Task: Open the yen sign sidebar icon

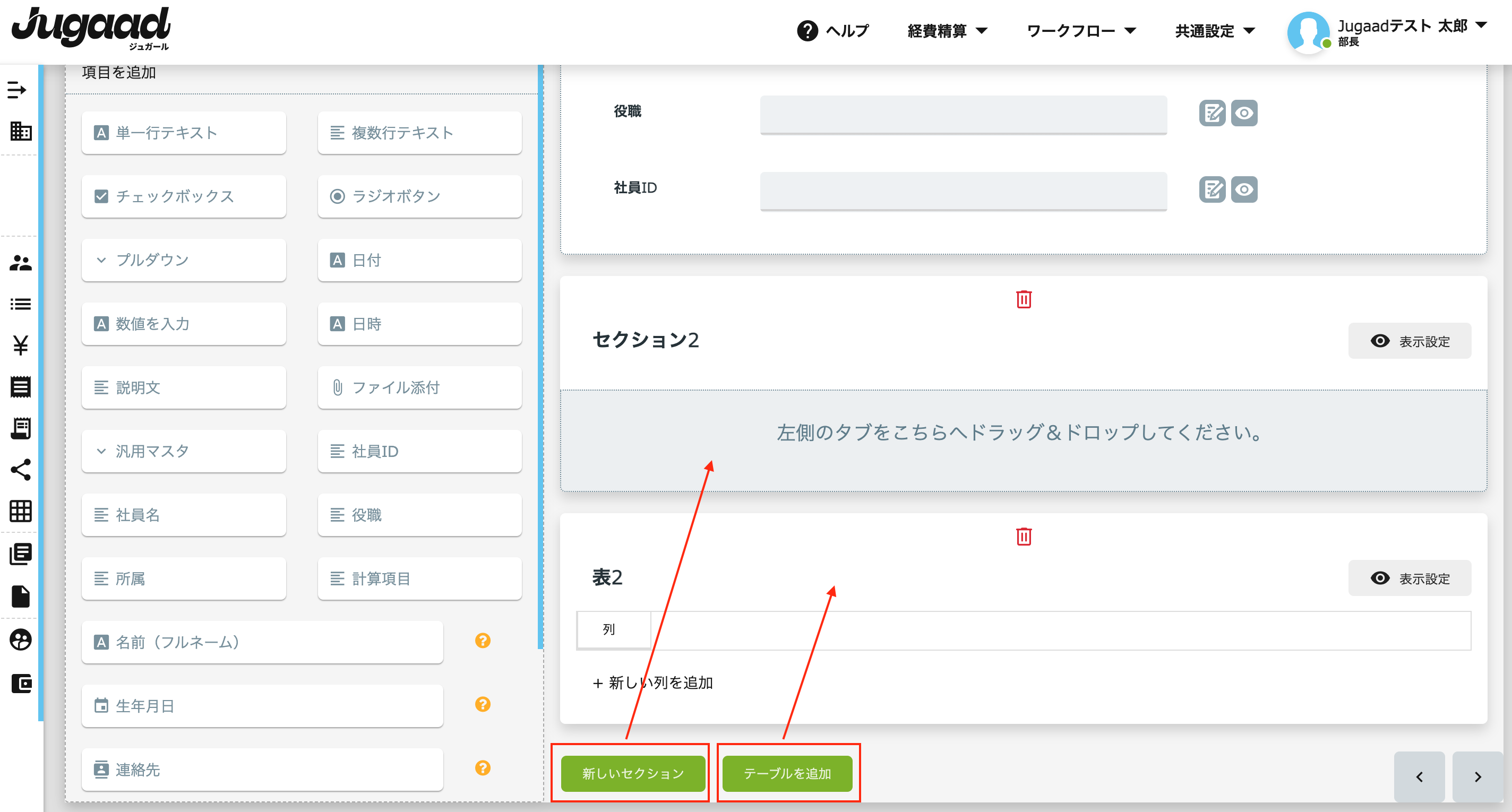Action: click(21, 345)
